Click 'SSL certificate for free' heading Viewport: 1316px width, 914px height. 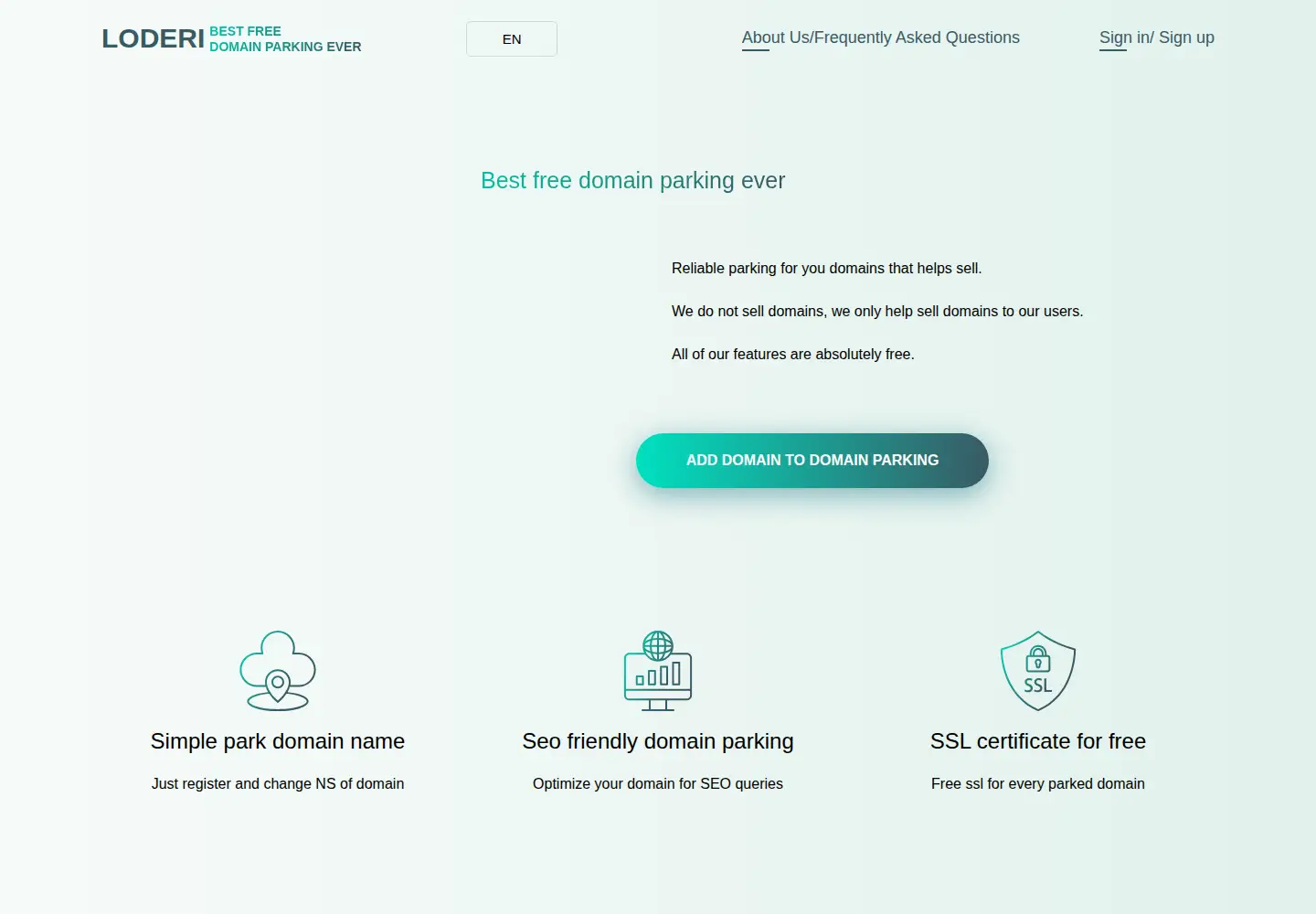(x=1038, y=741)
